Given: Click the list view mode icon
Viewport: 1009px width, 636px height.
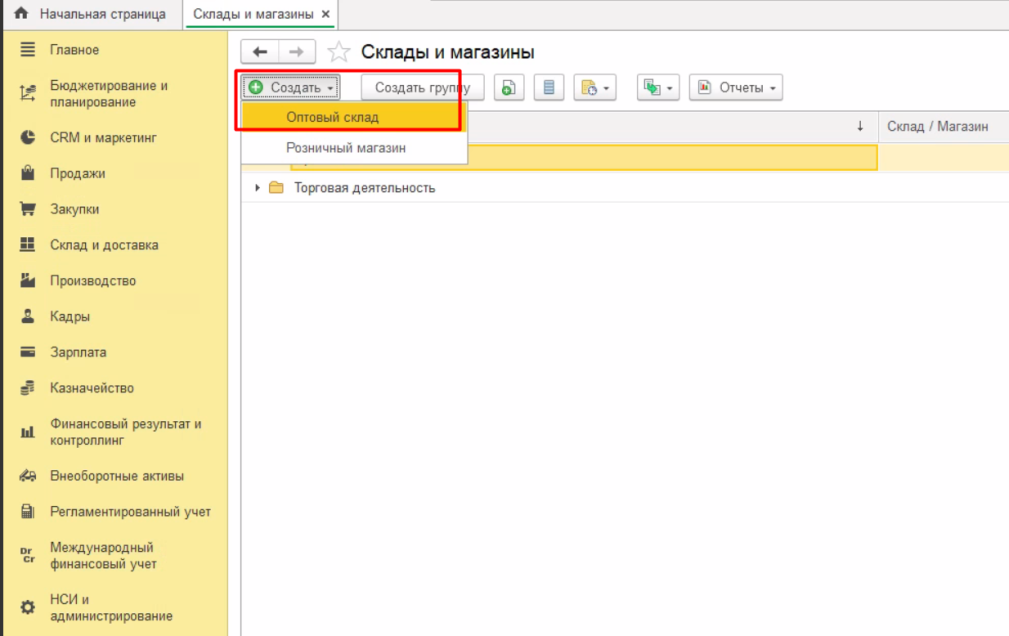Looking at the screenshot, I should click(548, 88).
